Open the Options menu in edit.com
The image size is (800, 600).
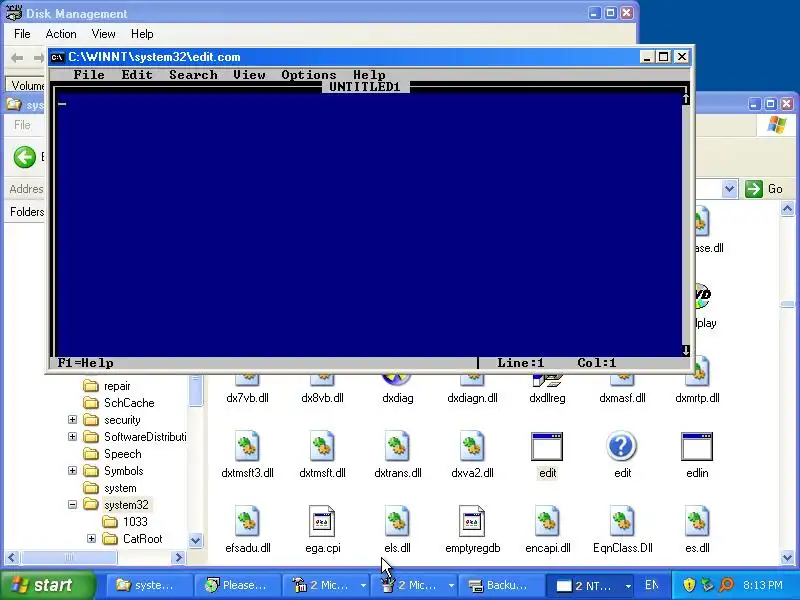pyautogui.click(x=309, y=74)
